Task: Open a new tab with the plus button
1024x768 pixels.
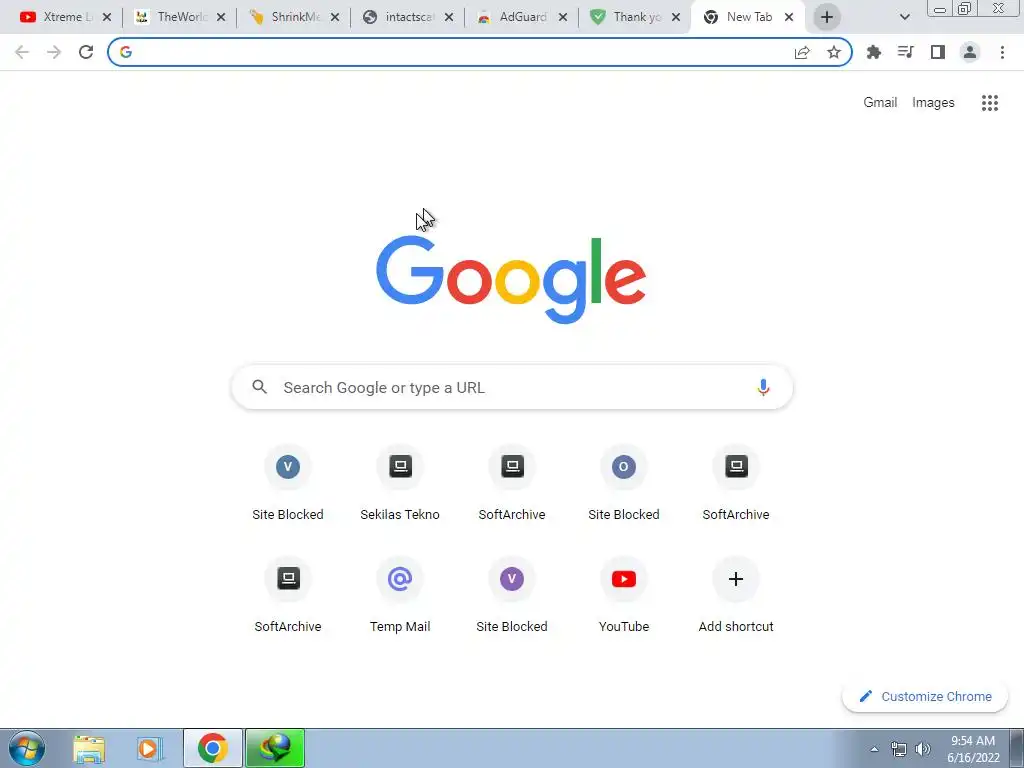Action: [827, 17]
